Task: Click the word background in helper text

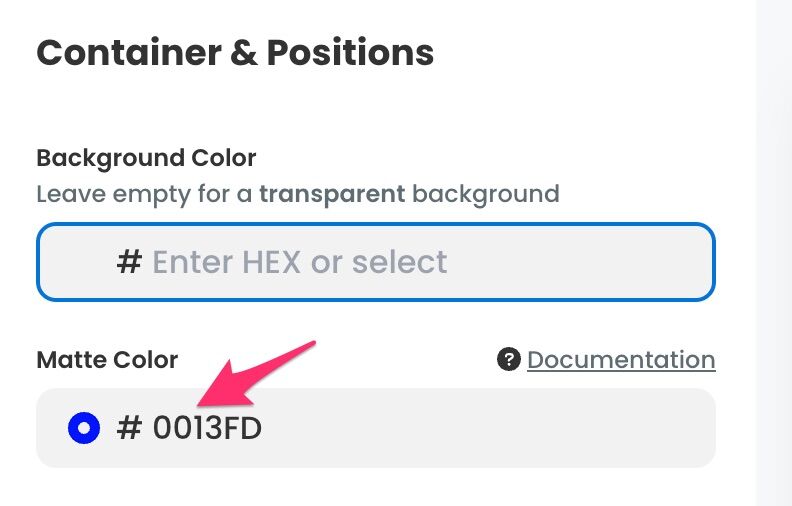Action: (486, 193)
